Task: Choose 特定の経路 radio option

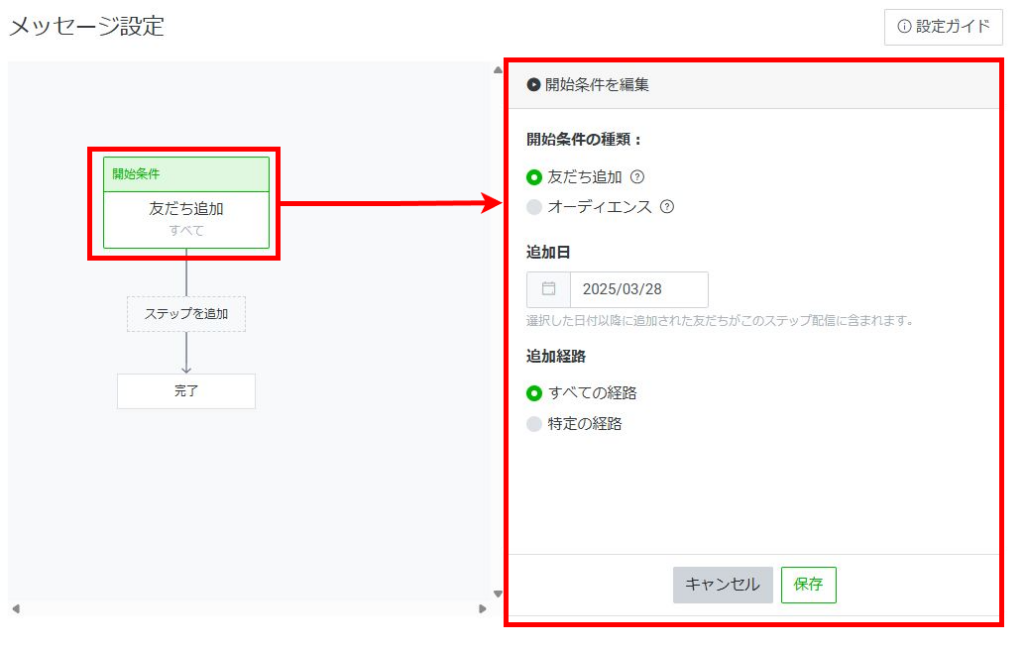Action: coord(534,424)
